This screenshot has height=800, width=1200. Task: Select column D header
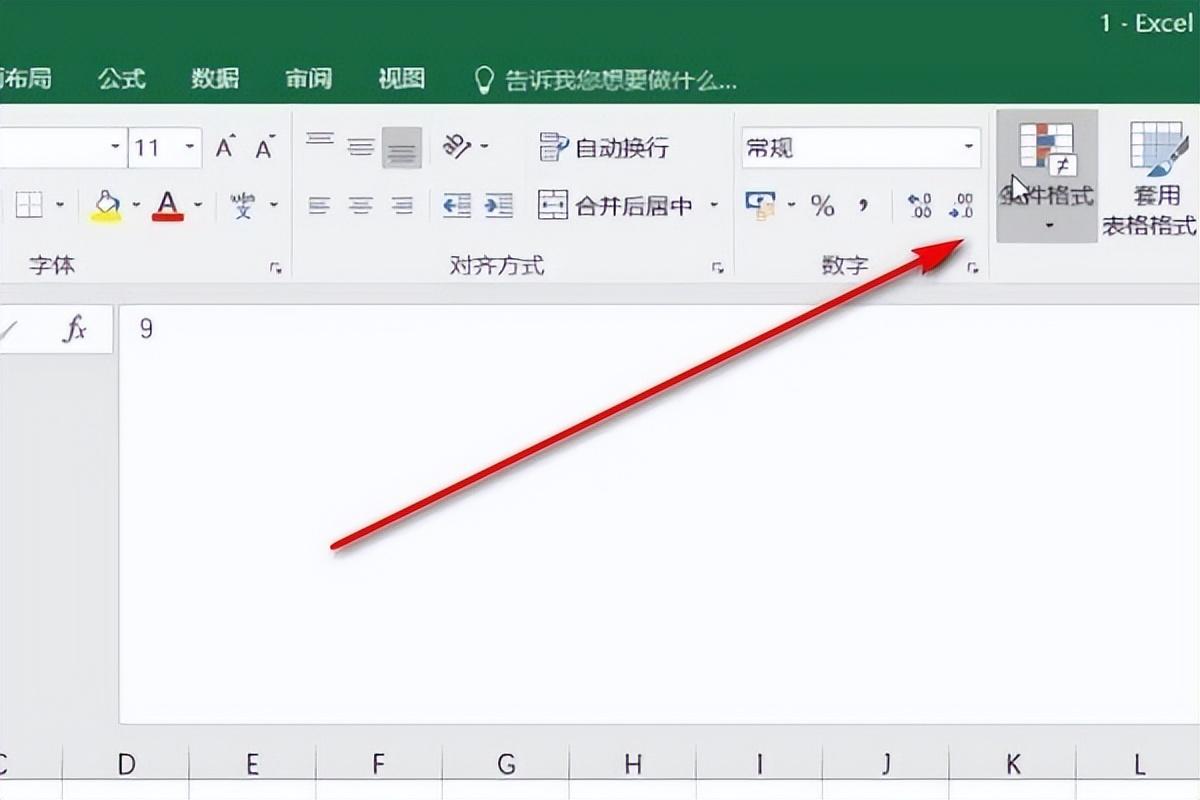[x=126, y=765]
